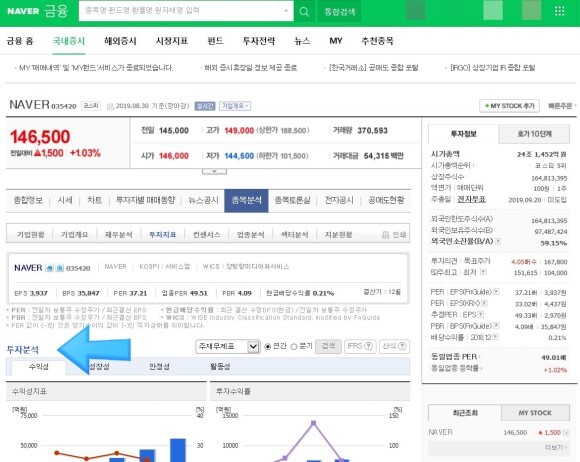Open 시장지표 menu
Screen dimensions: 580x462
click(x=172, y=41)
